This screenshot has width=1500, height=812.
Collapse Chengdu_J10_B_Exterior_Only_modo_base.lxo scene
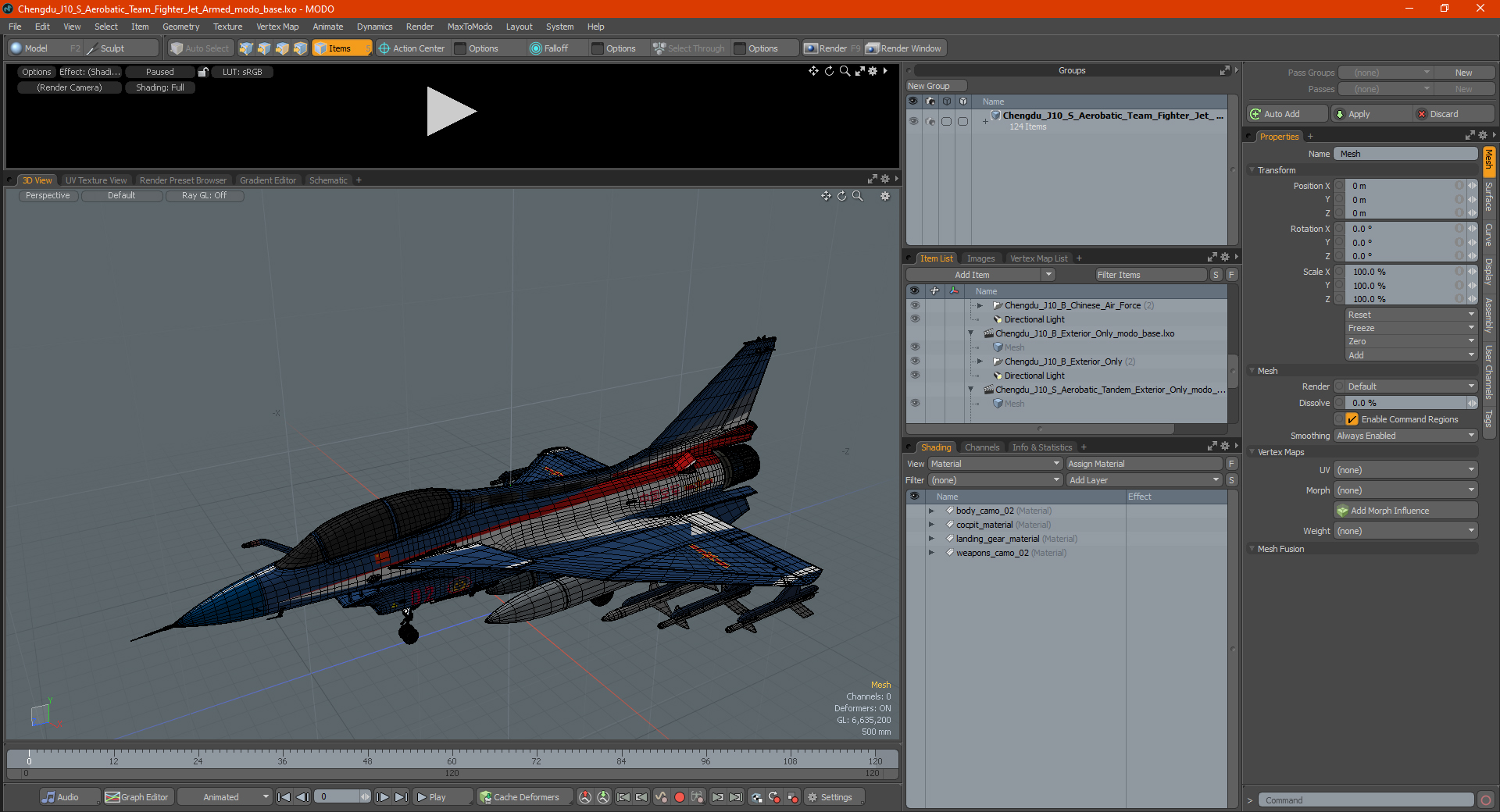pos(971,333)
